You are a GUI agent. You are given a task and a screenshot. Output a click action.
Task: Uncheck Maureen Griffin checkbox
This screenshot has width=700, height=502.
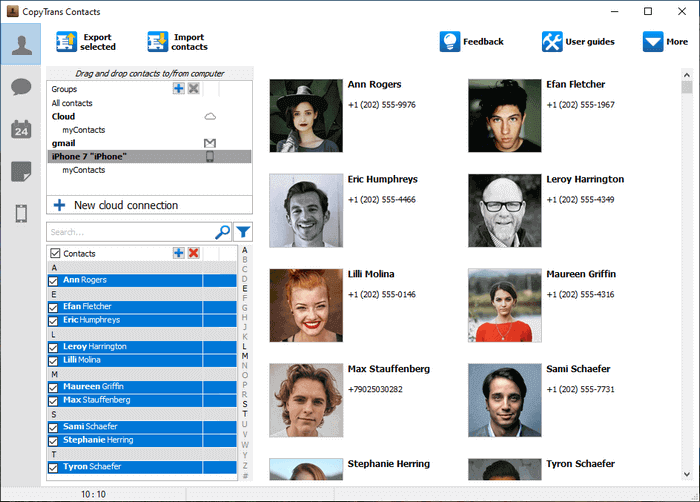[53, 388]
